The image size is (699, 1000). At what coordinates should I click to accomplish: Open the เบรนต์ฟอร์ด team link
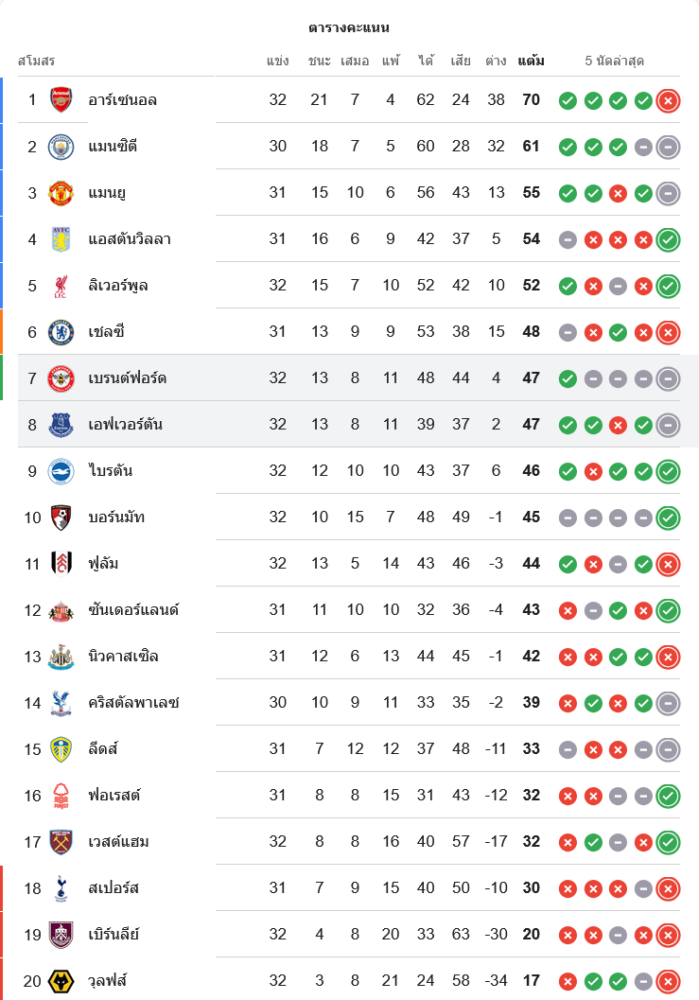pos(127,378)
